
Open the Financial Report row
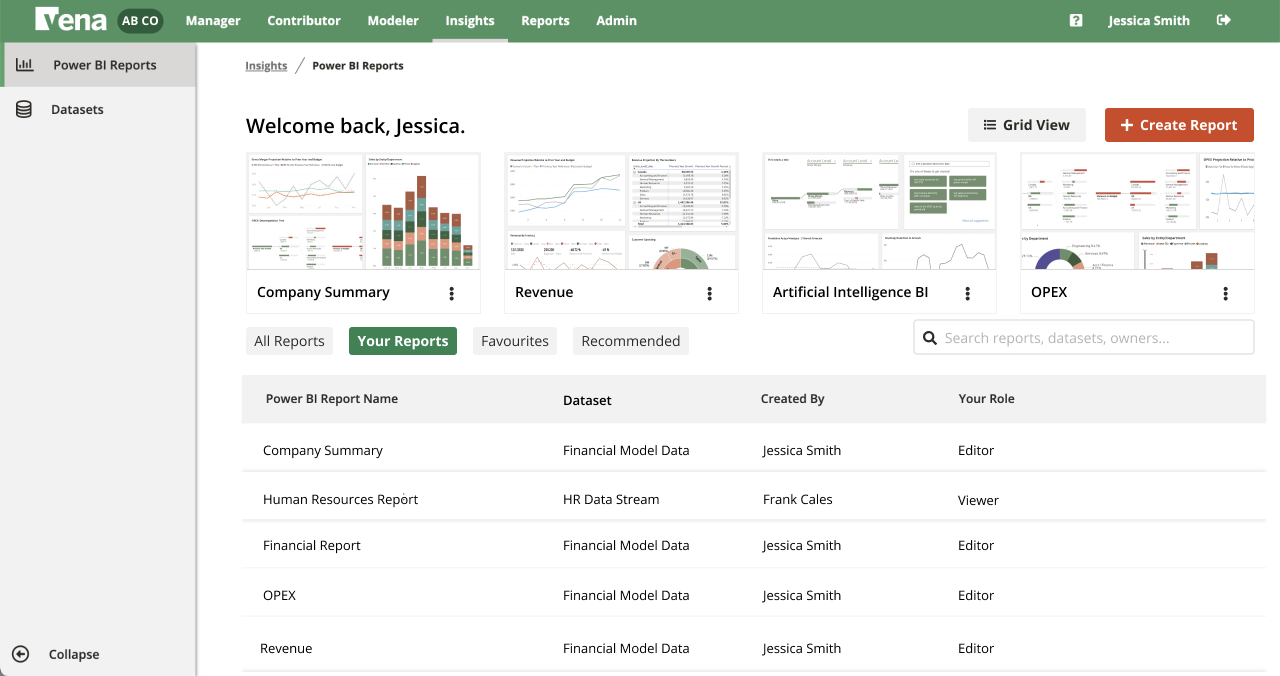[754, 545]
